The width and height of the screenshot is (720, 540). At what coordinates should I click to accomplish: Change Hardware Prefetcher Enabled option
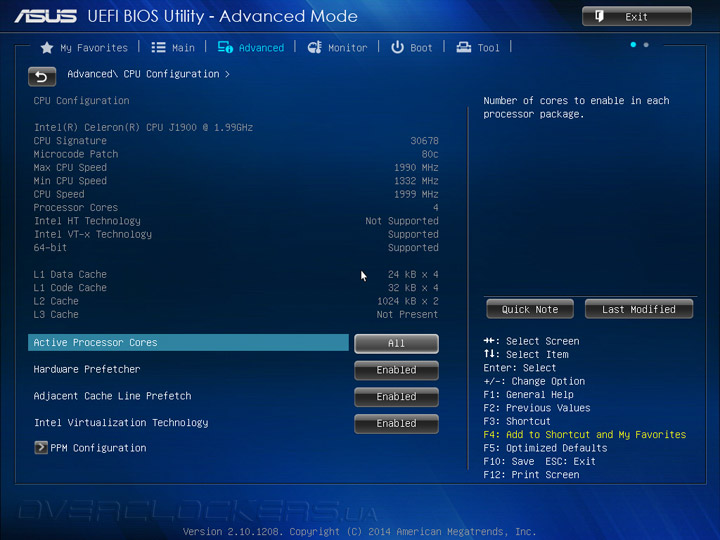point(396,370)
